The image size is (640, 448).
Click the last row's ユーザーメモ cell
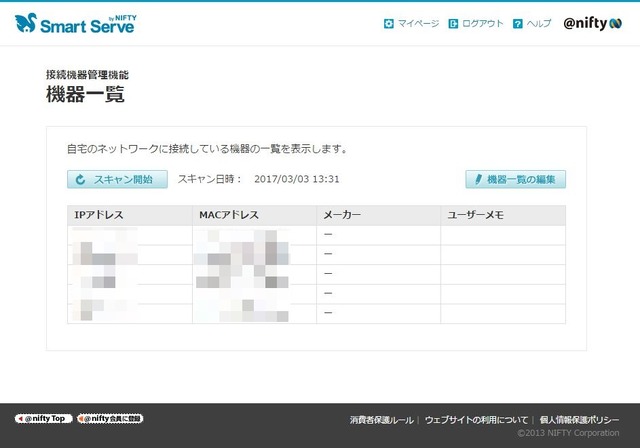pos(502,313)
